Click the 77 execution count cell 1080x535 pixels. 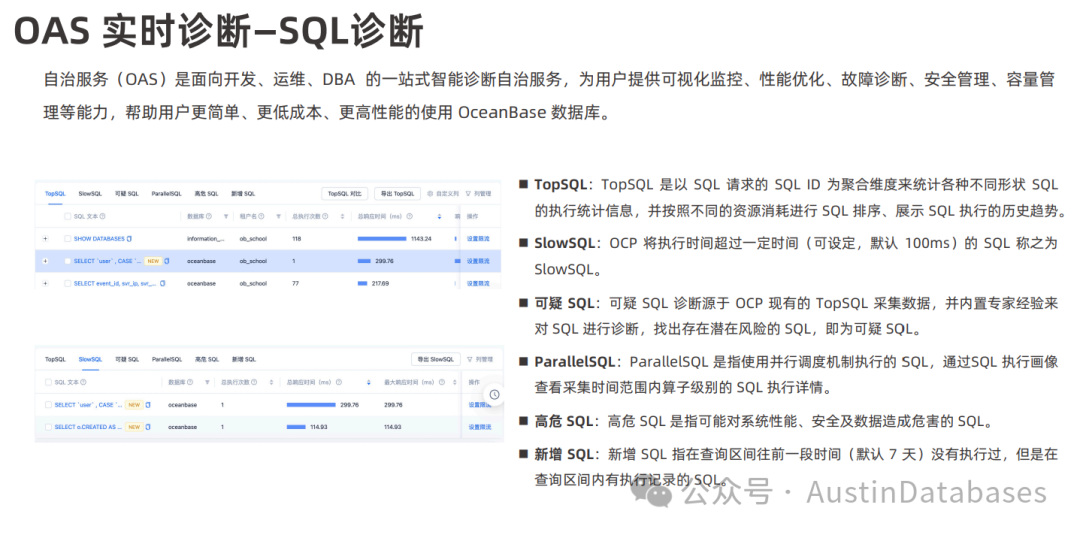point(295,284)
